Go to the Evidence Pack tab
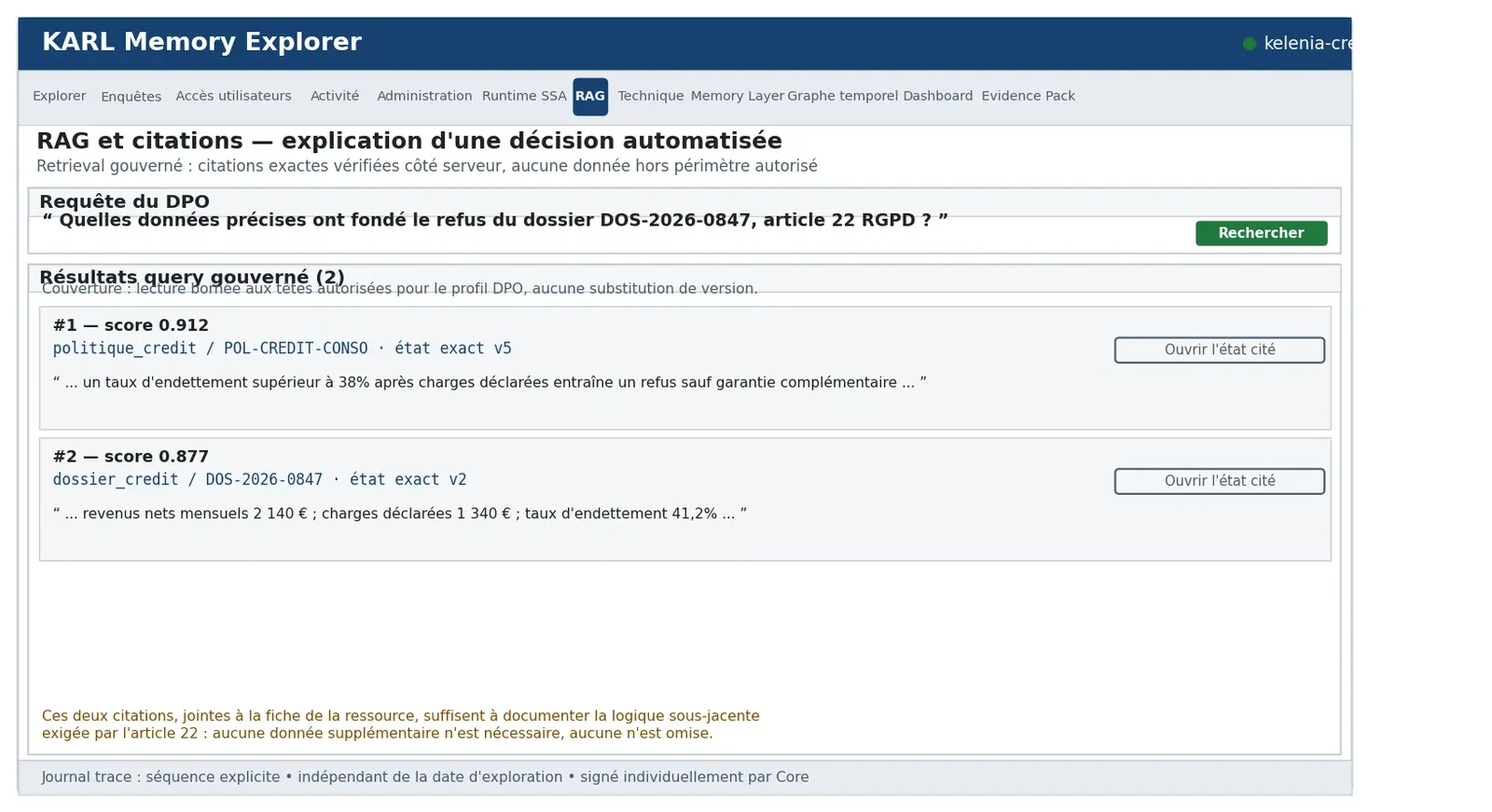Screen dimensions: 1492x812 1029,96
